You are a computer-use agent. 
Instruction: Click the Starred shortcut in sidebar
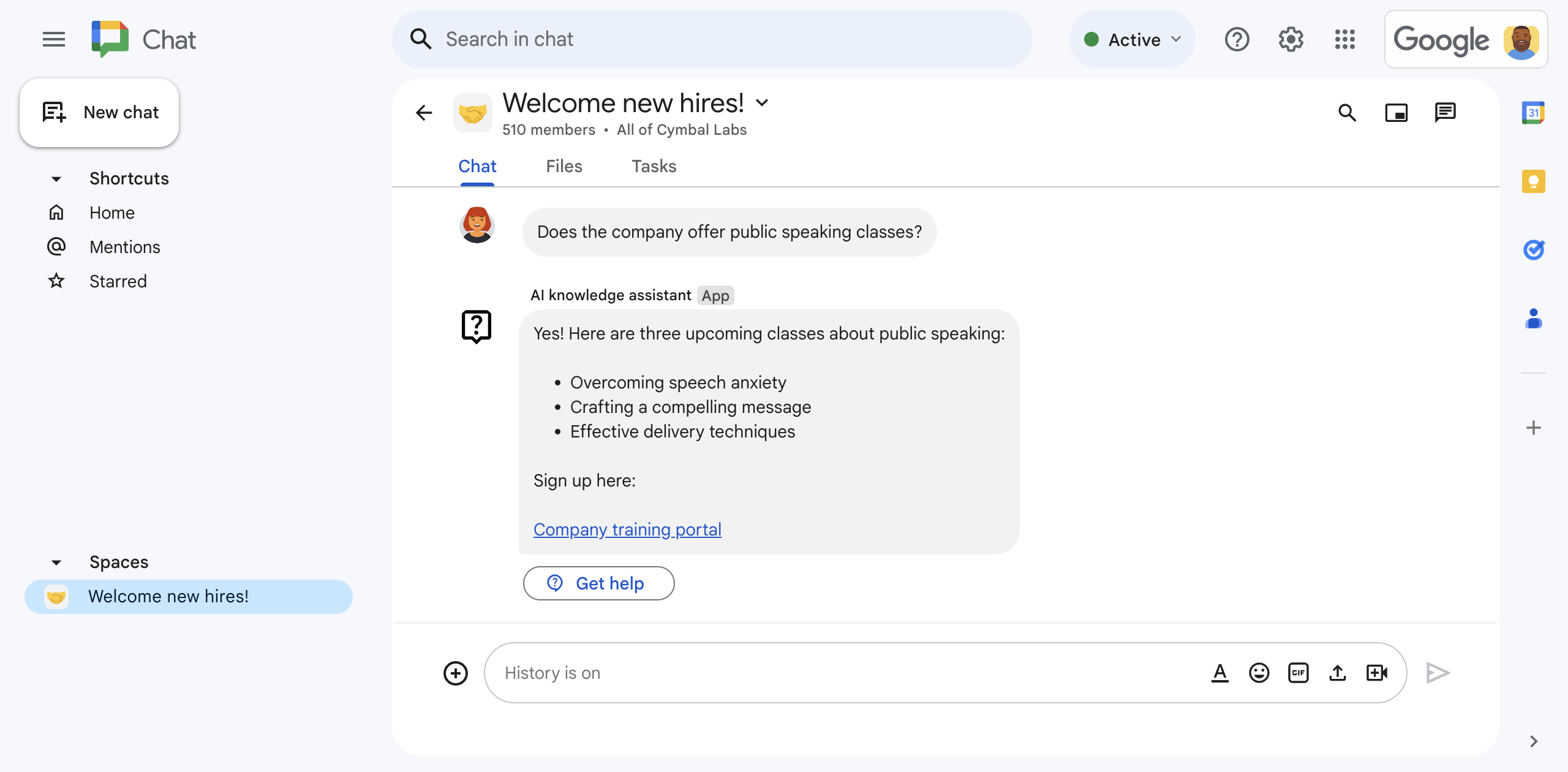click(117, 281)
